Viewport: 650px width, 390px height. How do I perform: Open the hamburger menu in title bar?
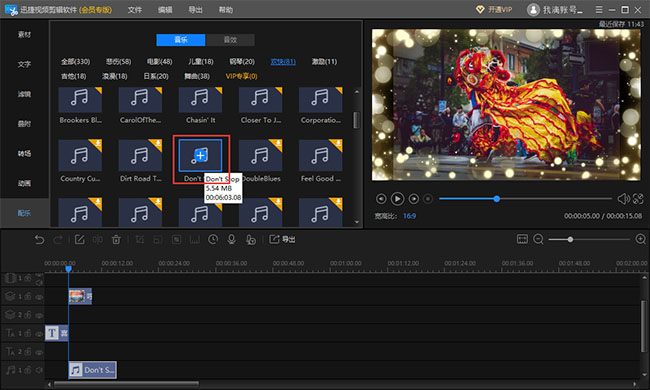(x=599, y=10)
